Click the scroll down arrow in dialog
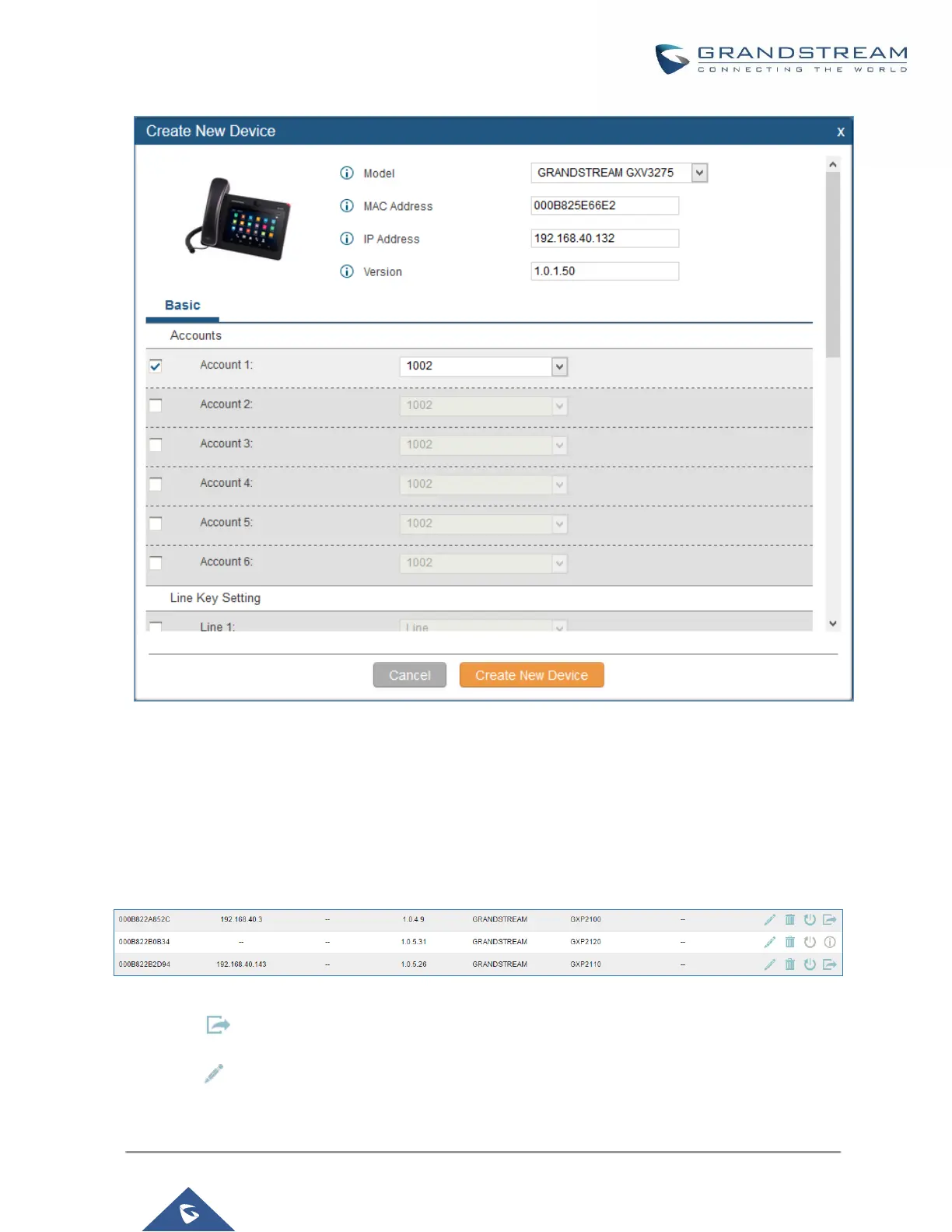 pos(833,624)
